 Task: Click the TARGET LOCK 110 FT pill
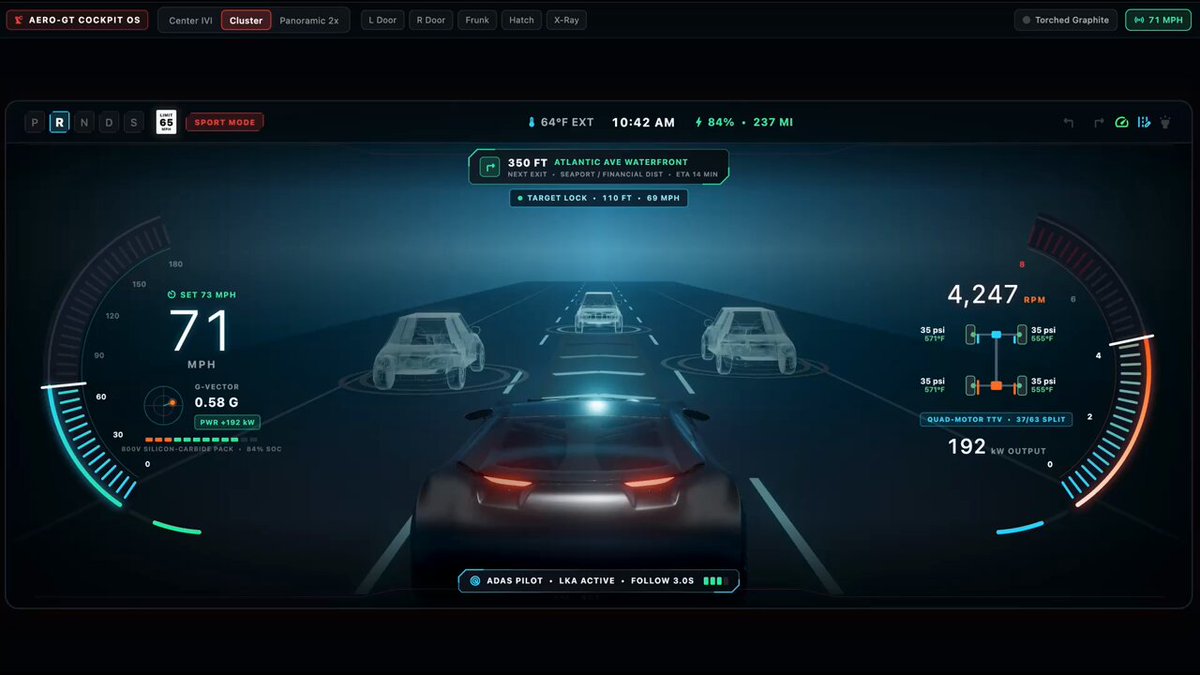tap(598, 199)
